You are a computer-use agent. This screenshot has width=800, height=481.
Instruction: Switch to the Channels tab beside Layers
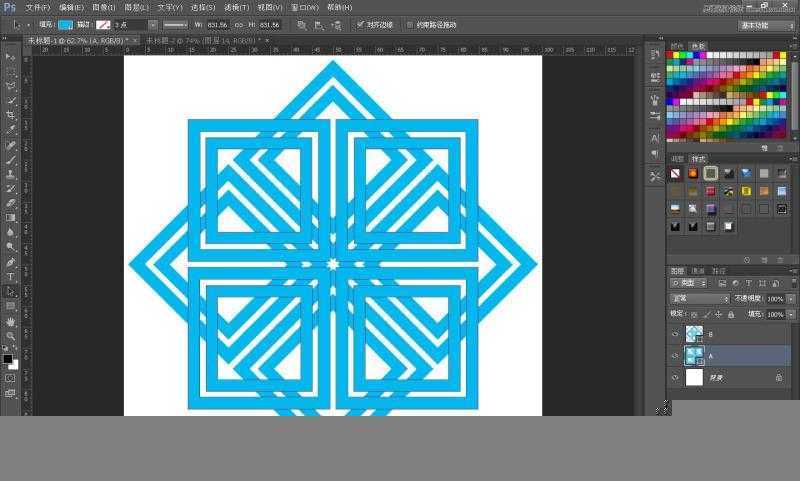coord(697,271)
